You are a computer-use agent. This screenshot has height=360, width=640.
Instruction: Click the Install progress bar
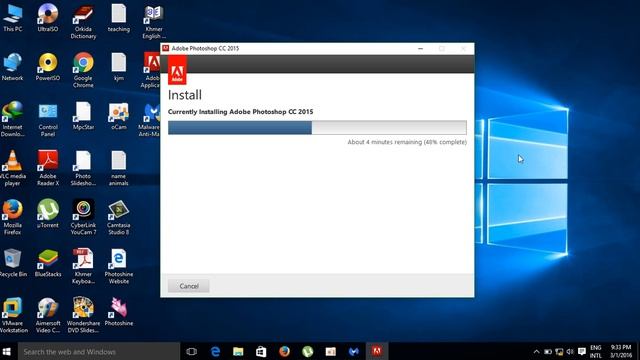(x=317, y=127)
